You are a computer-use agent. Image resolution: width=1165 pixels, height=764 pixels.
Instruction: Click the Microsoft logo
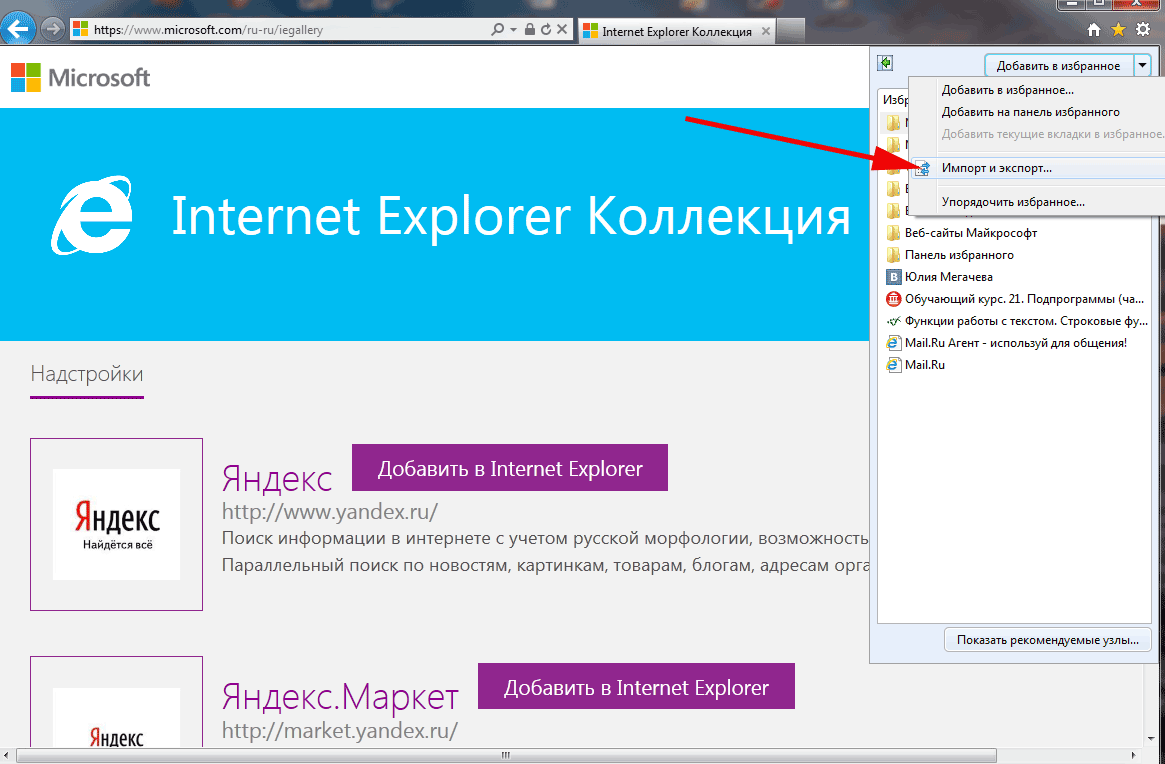80,77
